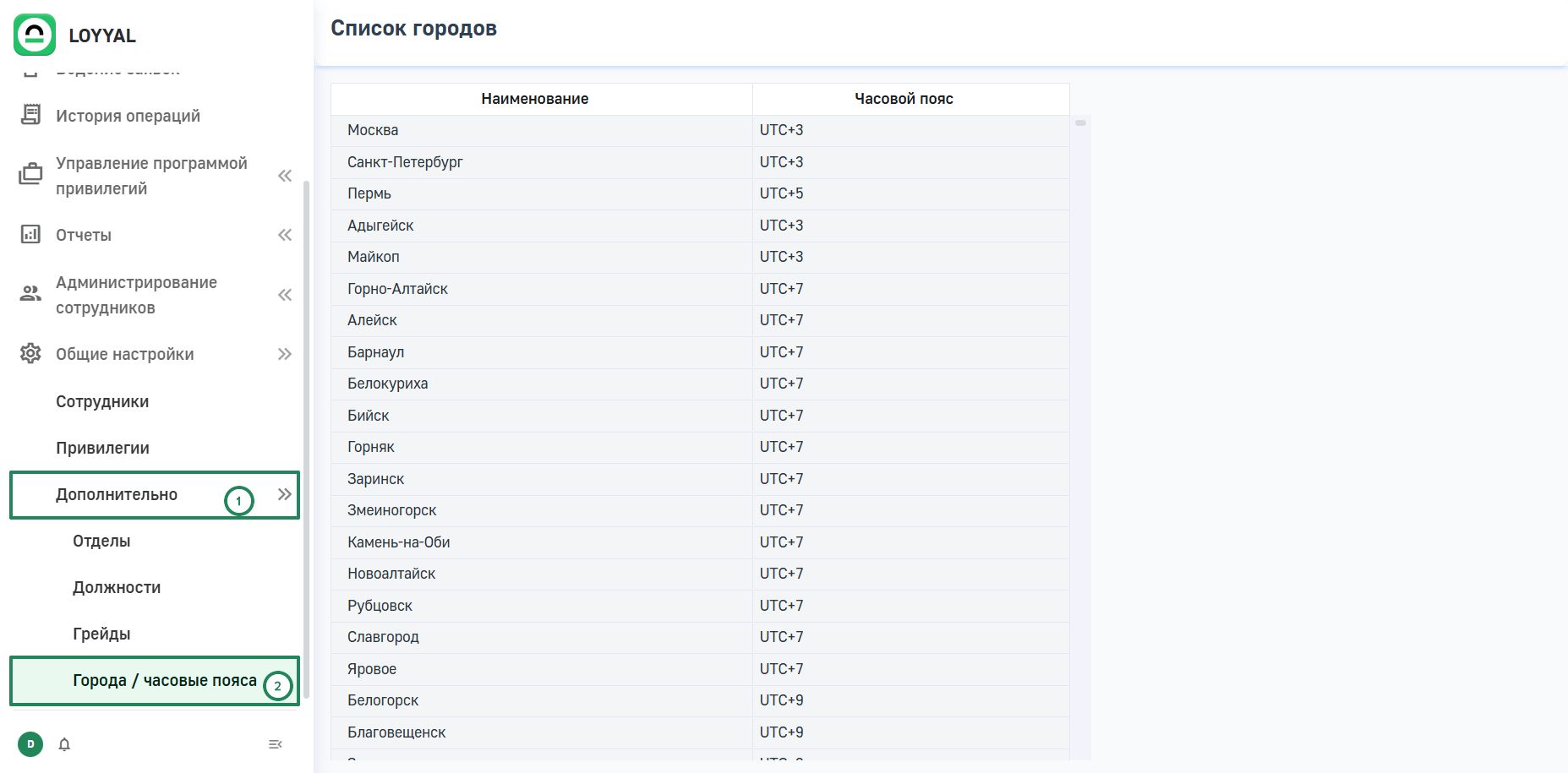This screenshot has width=1568, height=773.
Task: Expand Администрирование сотрудников chevron
Action: pos(285,295)
